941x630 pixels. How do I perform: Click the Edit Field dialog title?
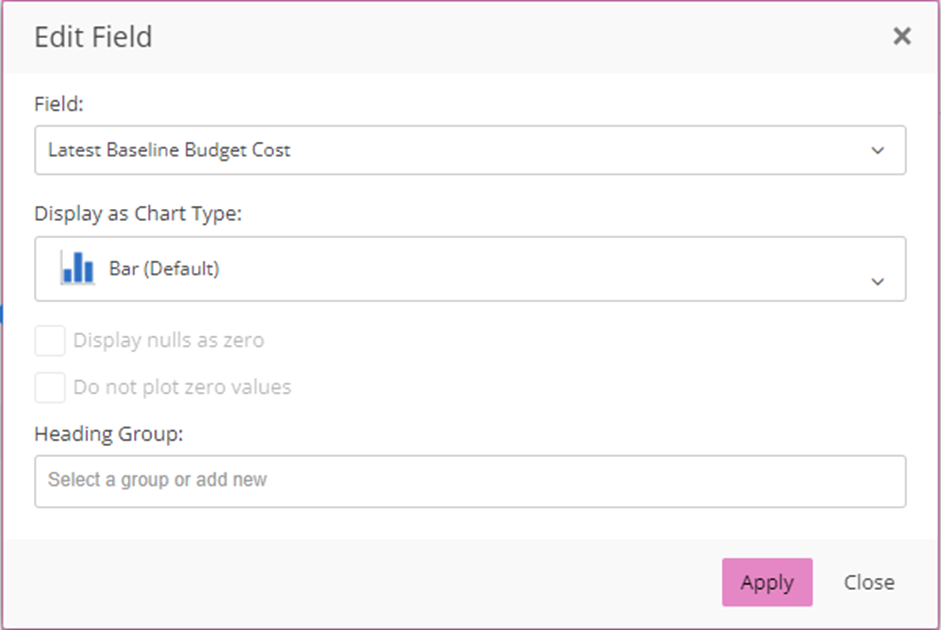[x=93, y=38]
